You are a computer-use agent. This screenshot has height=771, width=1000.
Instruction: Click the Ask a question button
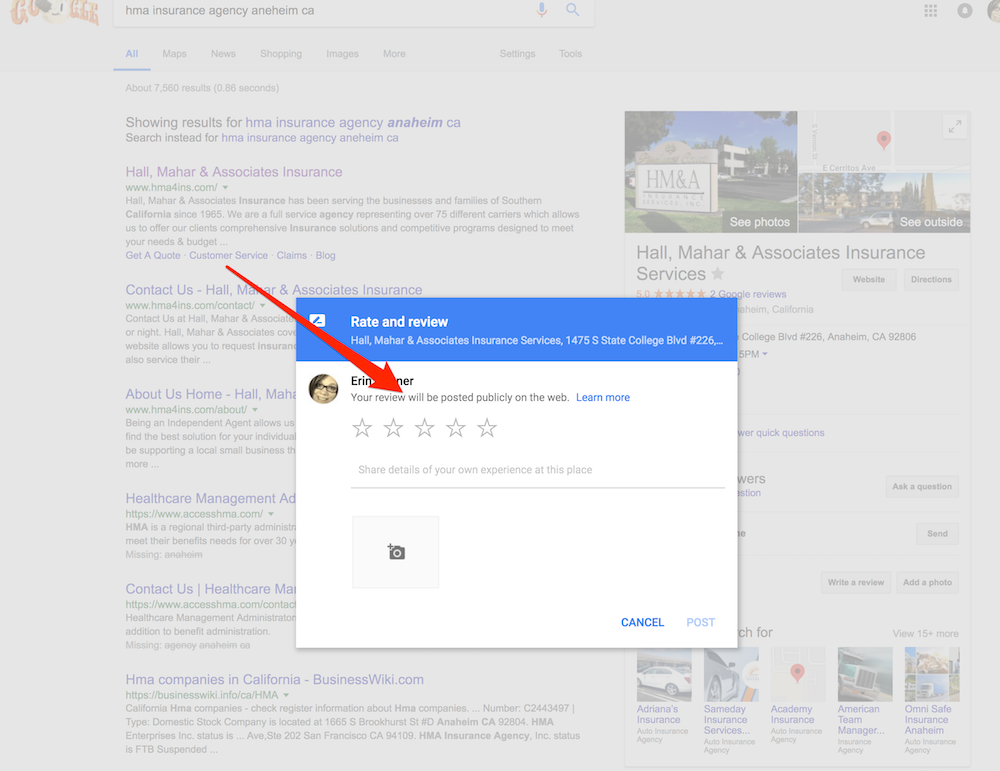[x=922, y=487]
